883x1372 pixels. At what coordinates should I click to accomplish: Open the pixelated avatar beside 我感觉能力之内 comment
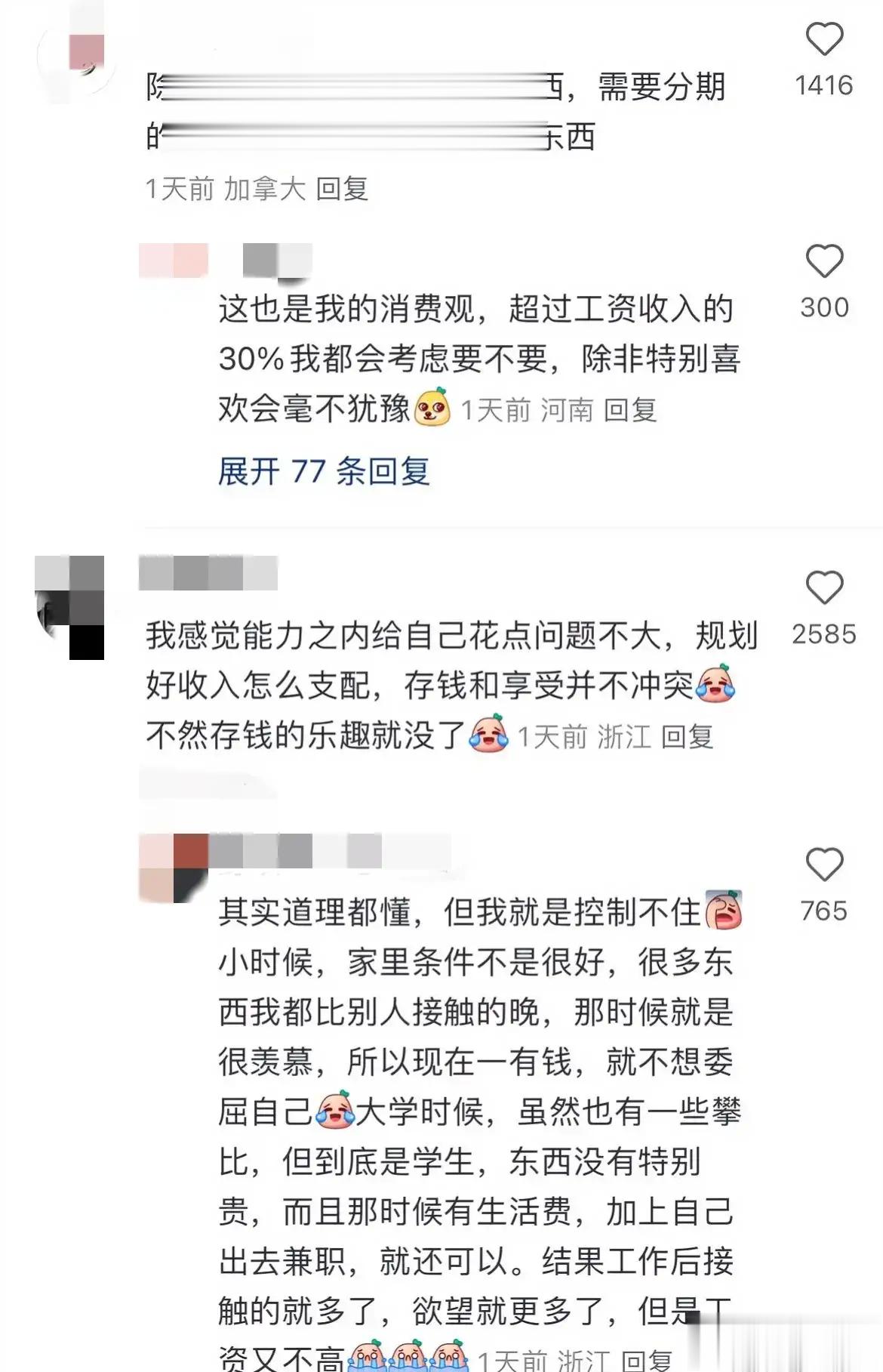click(69, 607)
